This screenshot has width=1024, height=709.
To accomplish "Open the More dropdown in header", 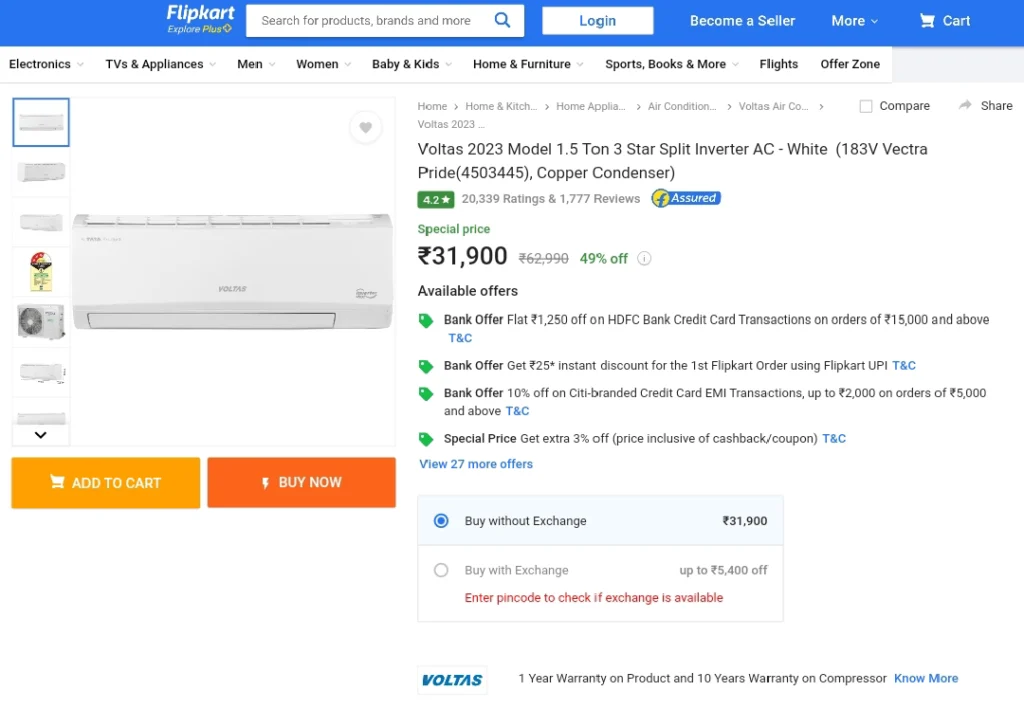I will pos(854,21).
